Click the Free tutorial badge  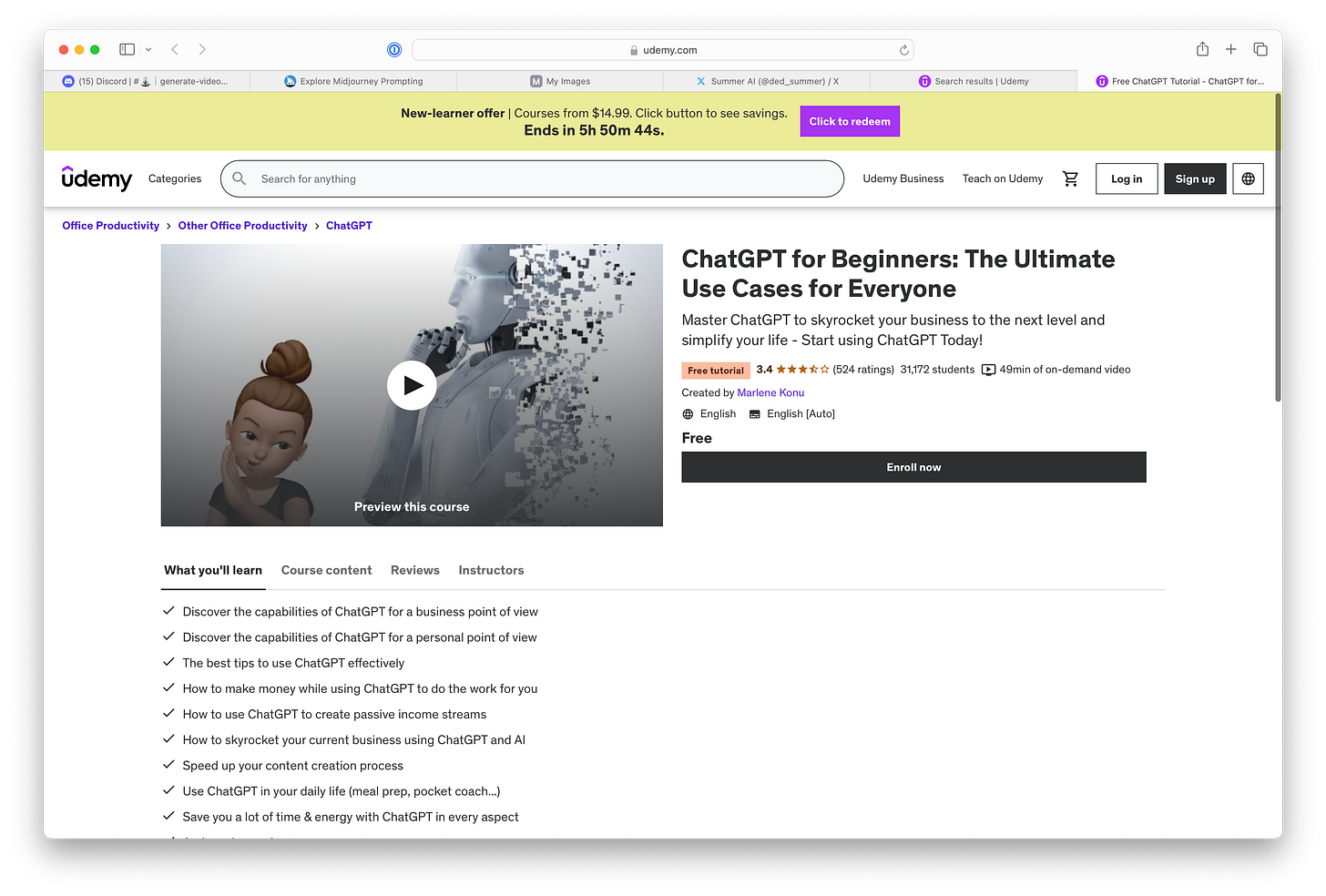click(x=715, y=371)
